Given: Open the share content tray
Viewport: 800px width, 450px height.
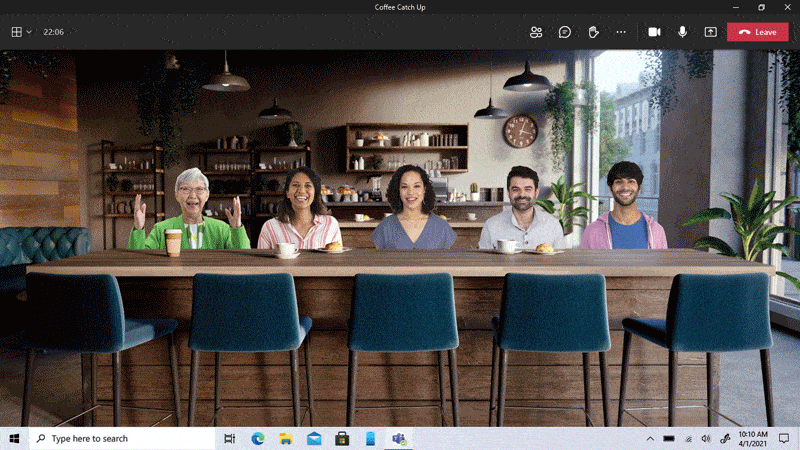Looking at the screenshot, I should (x=710, y=32).
